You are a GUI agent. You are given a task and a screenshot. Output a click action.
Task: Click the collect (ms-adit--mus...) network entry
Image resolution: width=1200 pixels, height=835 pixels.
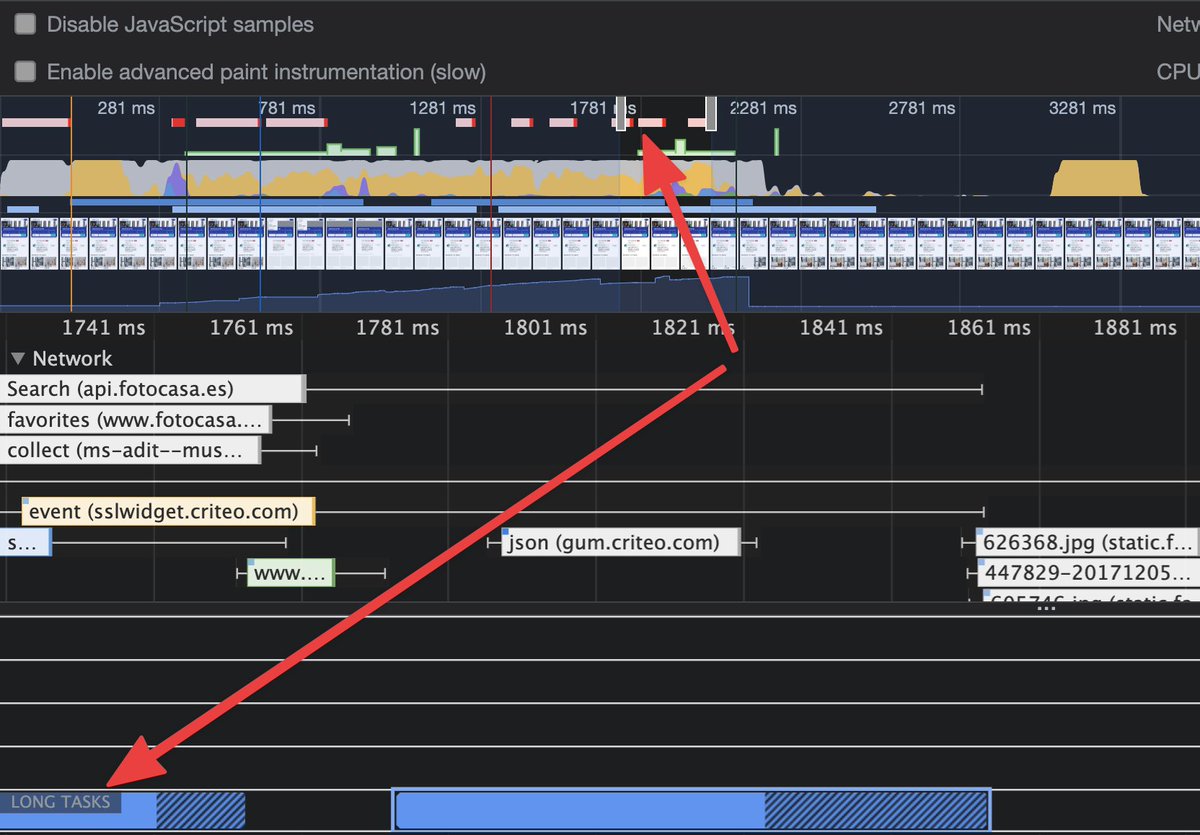click(130, 450)
